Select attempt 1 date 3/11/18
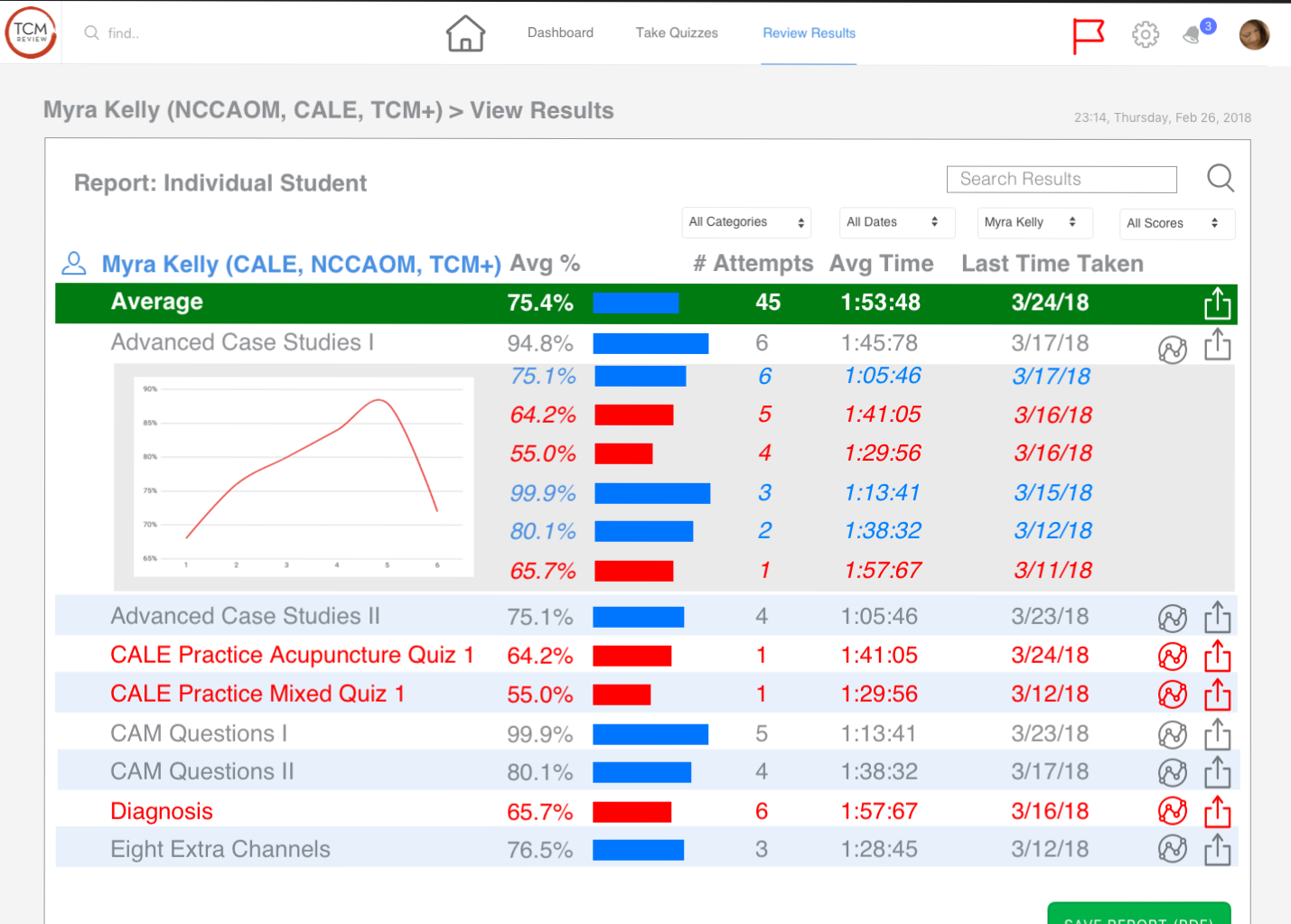Screen dimensions: 1291x924 point(1053,570)
